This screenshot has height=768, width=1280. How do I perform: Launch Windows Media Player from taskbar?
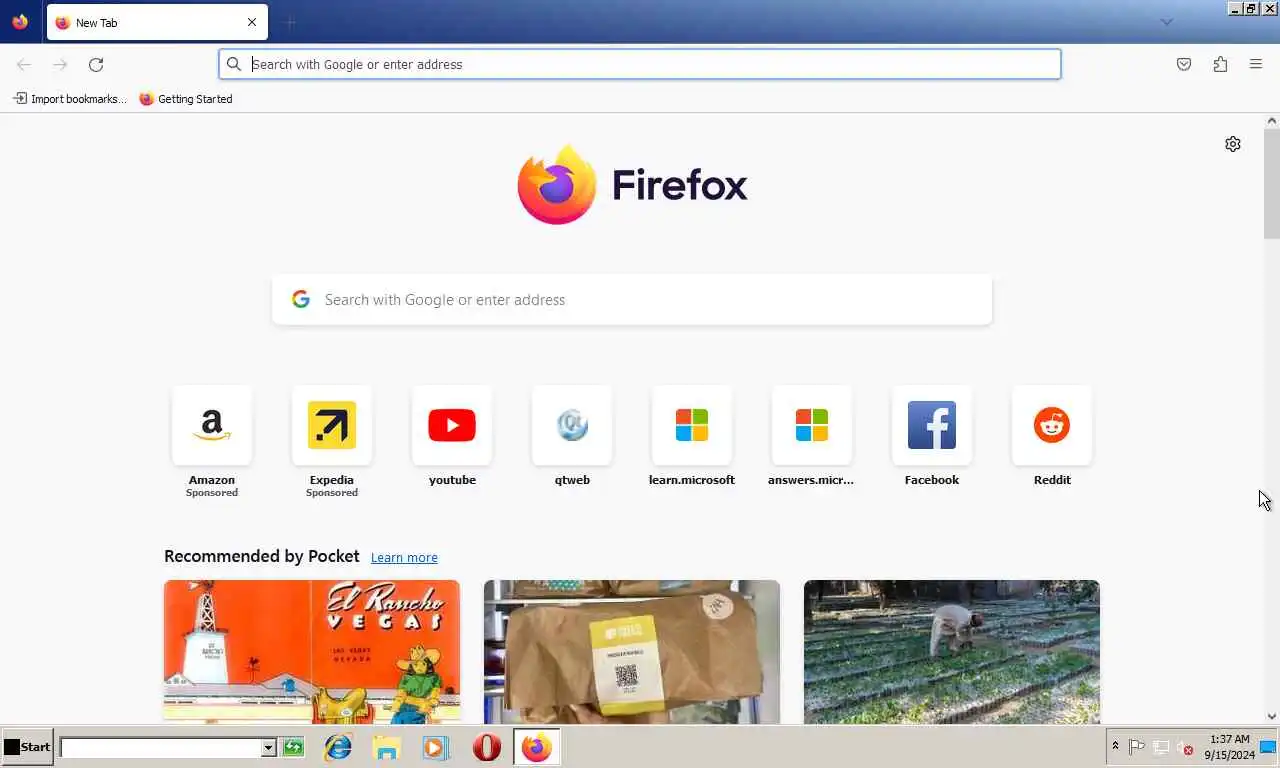pyautogui.click(x=436, y=747)
